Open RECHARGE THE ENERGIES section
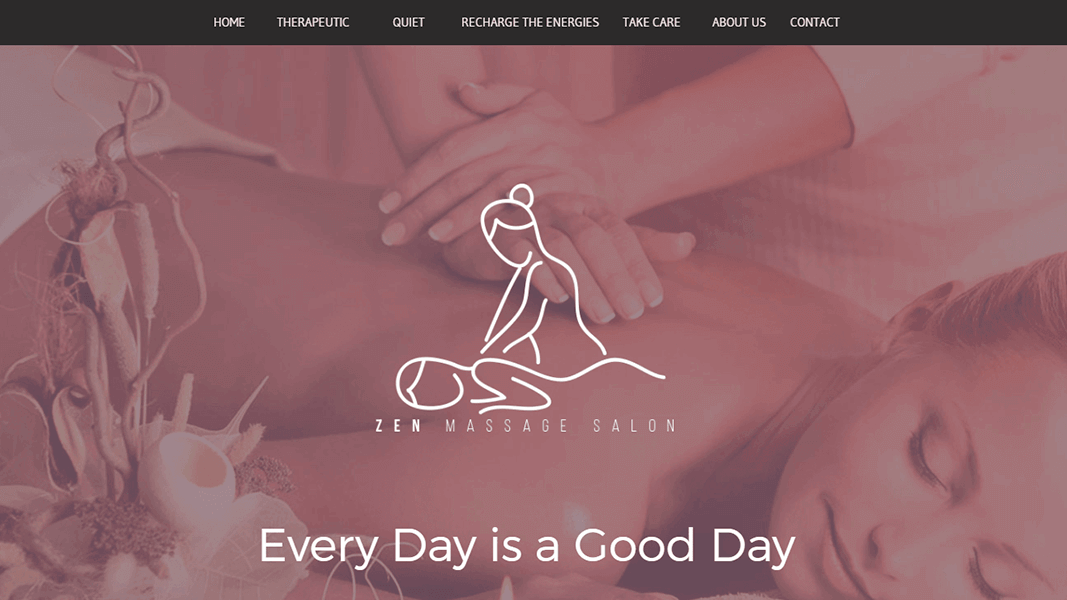The height and width of the screenshot is (600, 1067). coord(530,22)
